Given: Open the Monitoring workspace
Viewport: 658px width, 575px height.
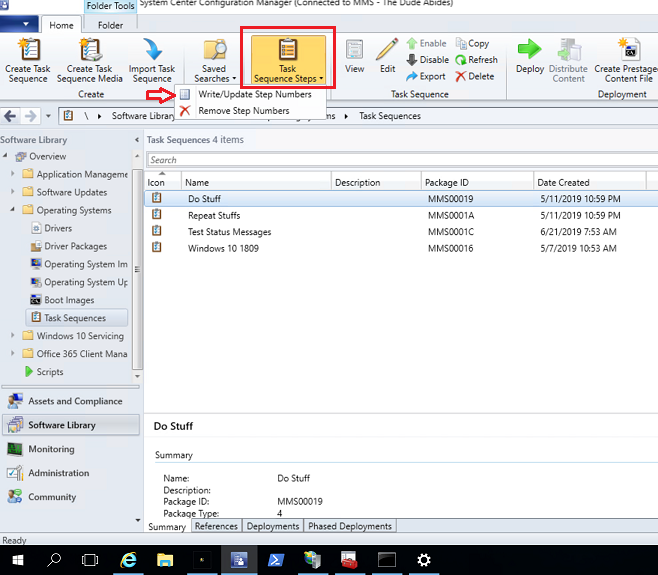Looking at the screenshot, I should click(71, 449).
